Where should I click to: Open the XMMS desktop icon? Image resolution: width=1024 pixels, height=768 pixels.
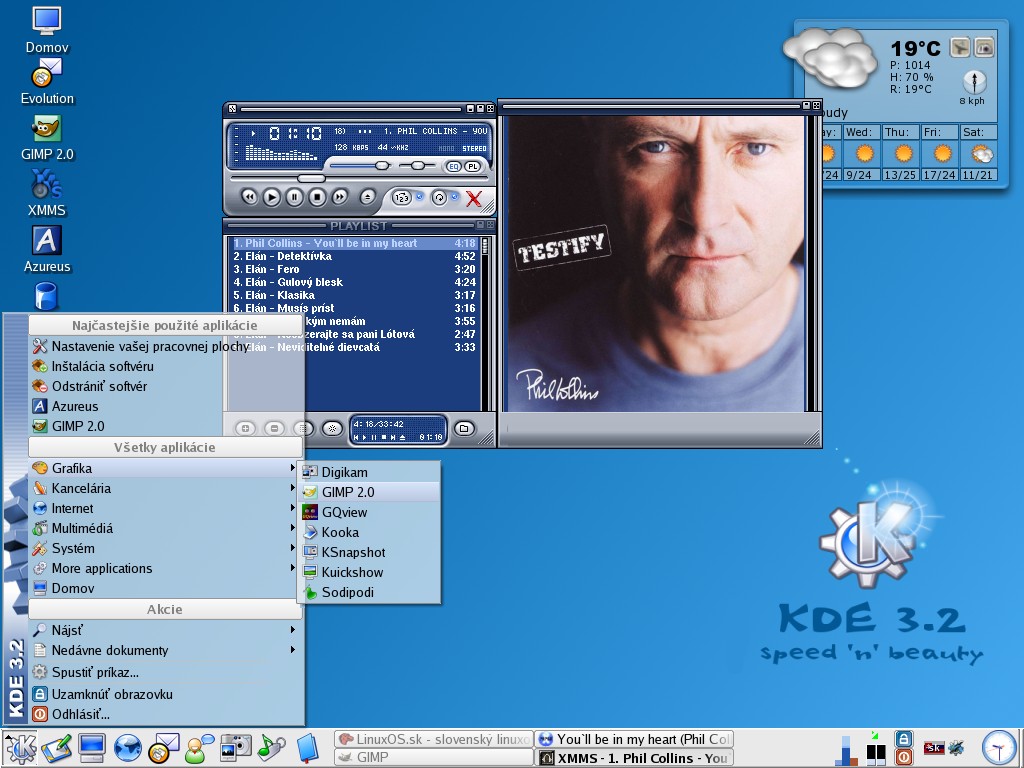(47, 194)
